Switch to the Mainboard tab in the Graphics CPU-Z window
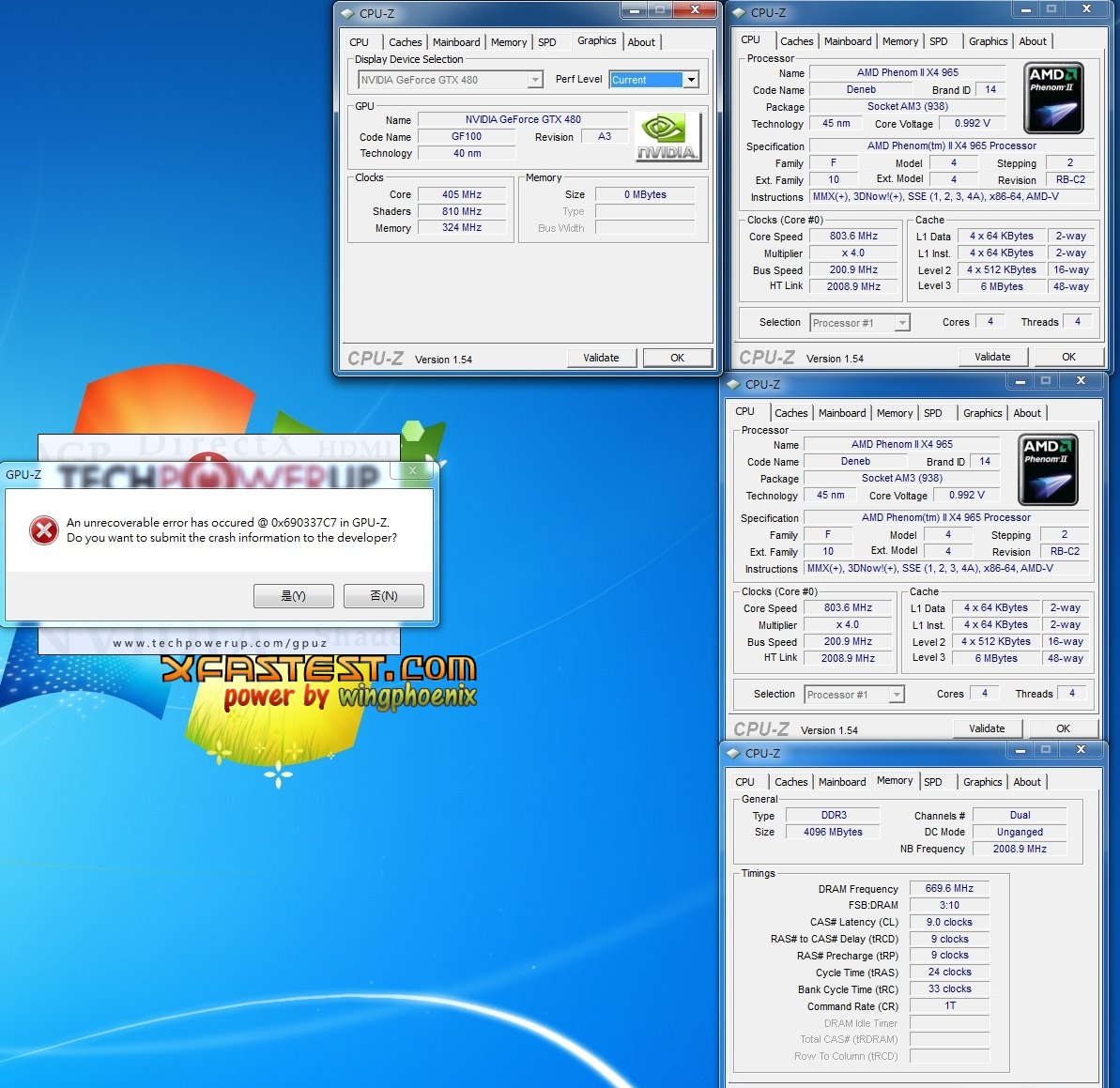1120x1088 pixels. 456,42
